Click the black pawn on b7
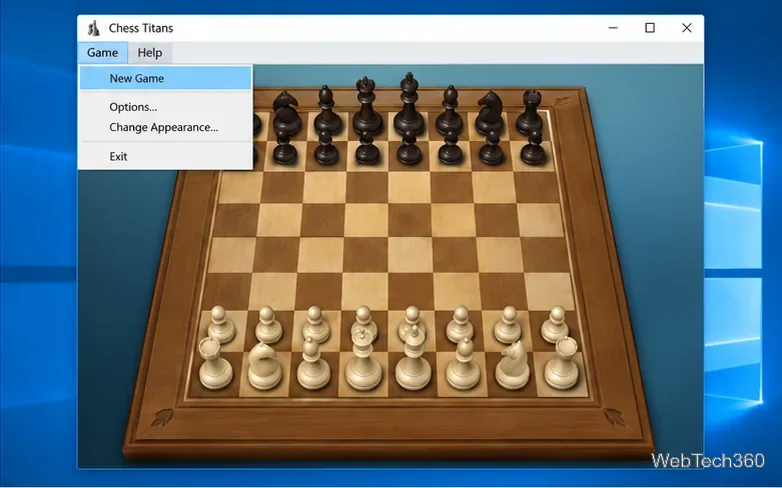This screenshot has width=782, height=488. point(285,148)
